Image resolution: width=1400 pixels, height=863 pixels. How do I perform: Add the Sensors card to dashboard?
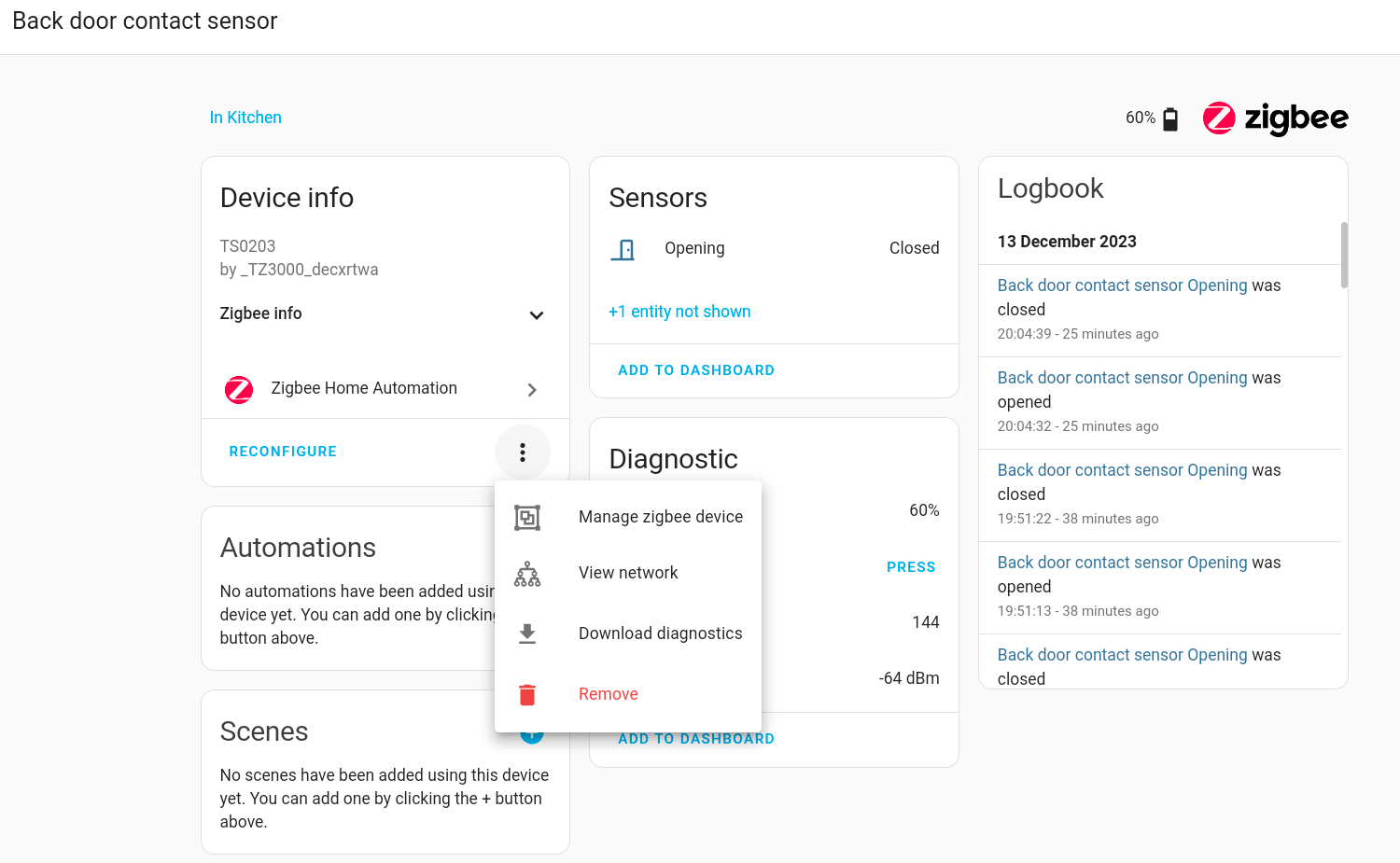[696, 369]
